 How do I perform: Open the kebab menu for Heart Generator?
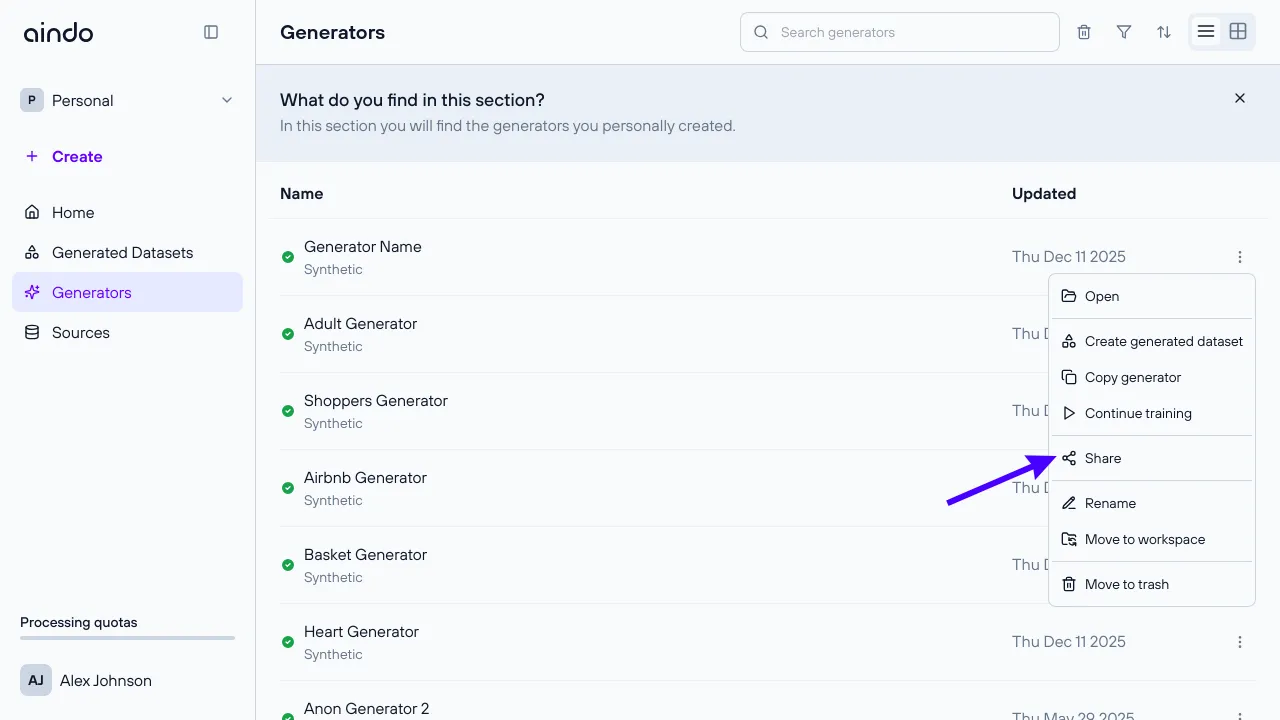coord(1240,641)
